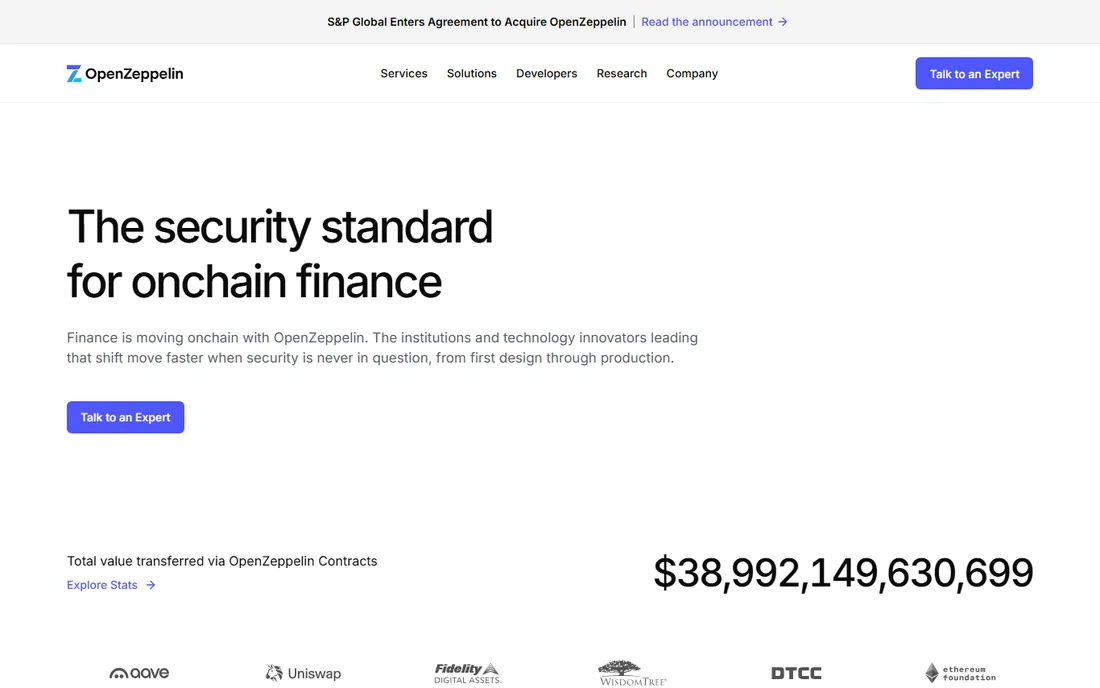This screenshot has width=1100, height=688.
Task: Click Talk to an Expert in header
Action: tap(974, 74)
